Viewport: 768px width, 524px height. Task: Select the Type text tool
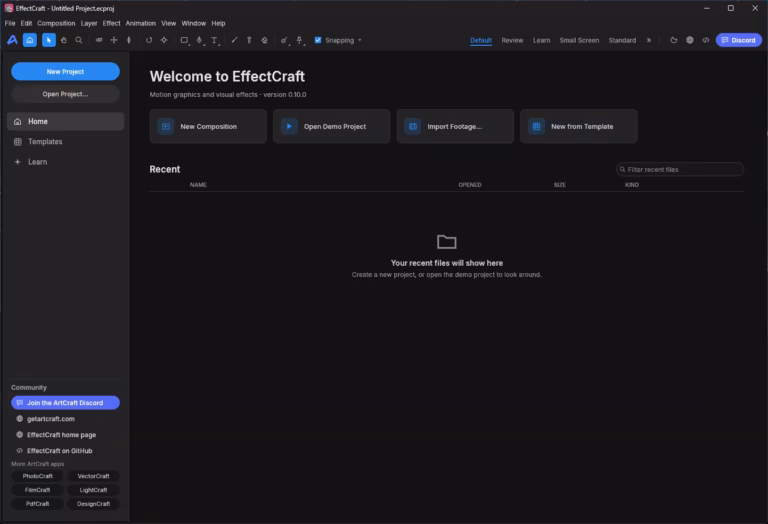[215, 40]
